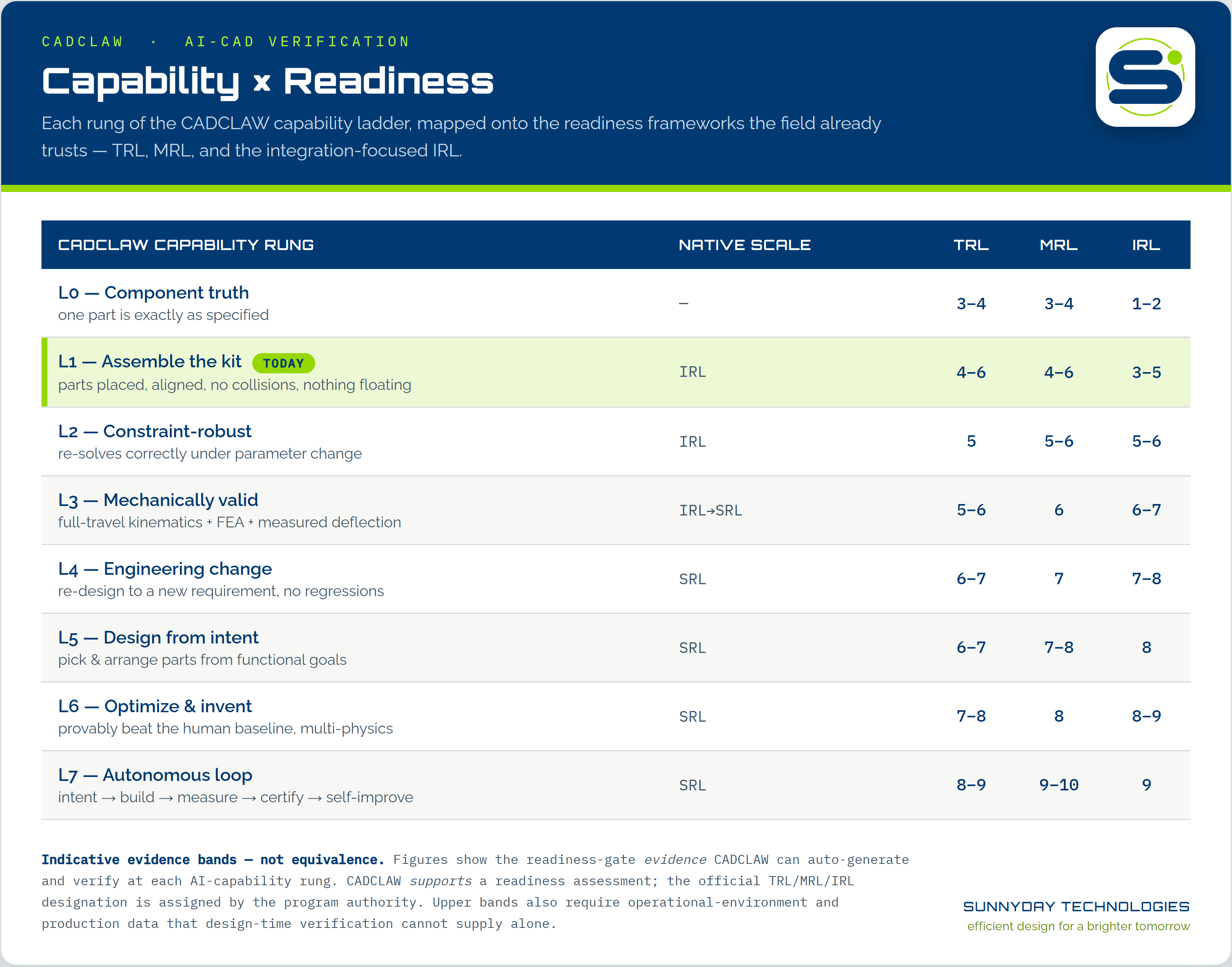Select the L6 — Optimize & invent title

click(x=154, y=707)
